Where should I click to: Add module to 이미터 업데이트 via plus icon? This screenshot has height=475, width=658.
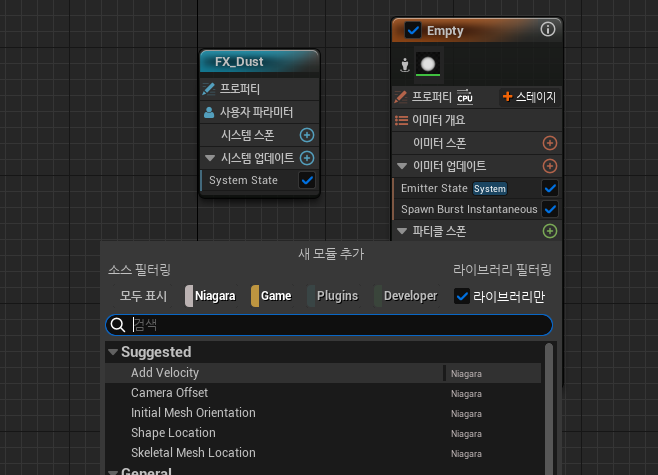(550, 166)
